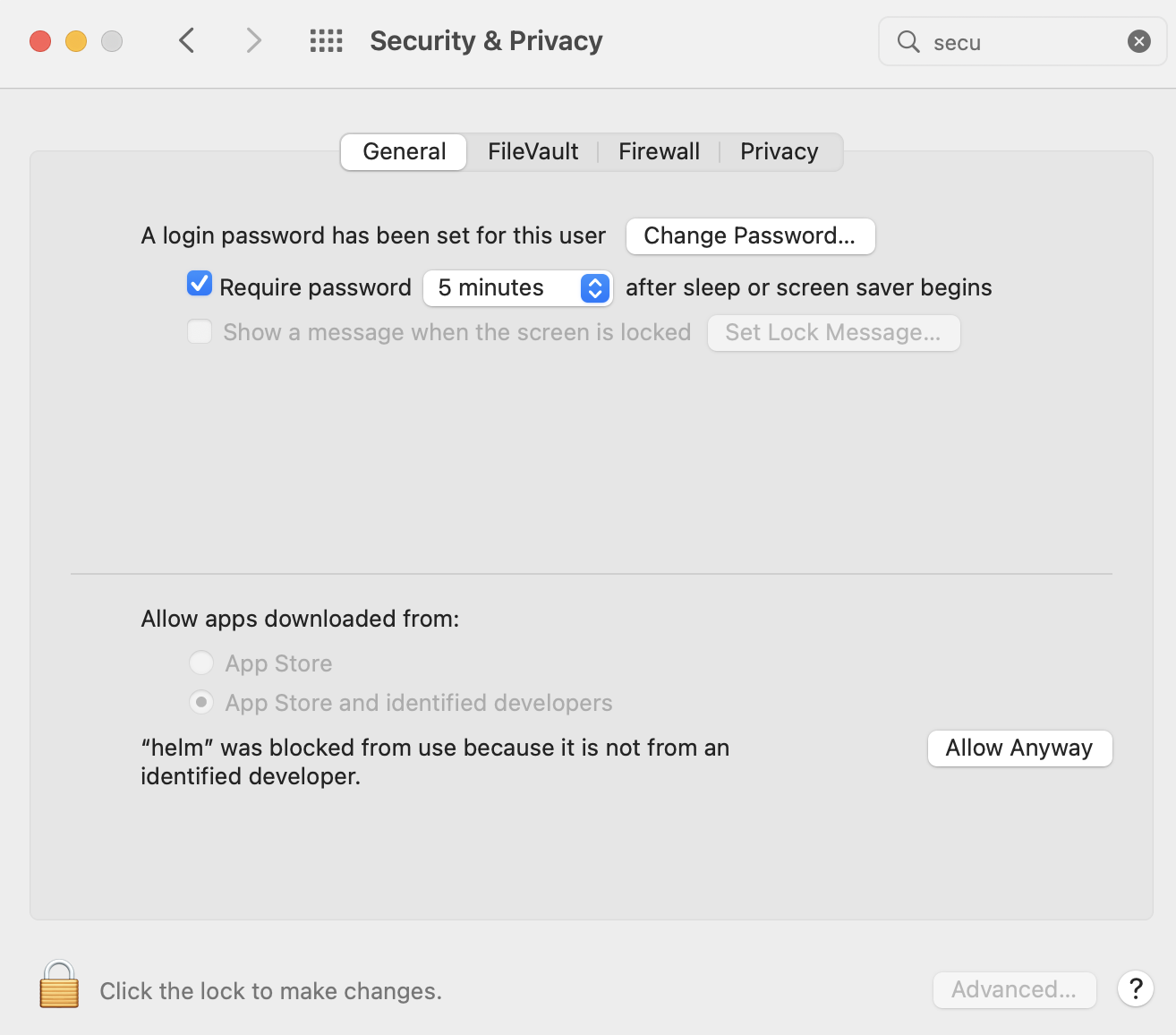Click the stepper arrows on the minutes selector
1176x1035 pixels.
pos(594,287)
